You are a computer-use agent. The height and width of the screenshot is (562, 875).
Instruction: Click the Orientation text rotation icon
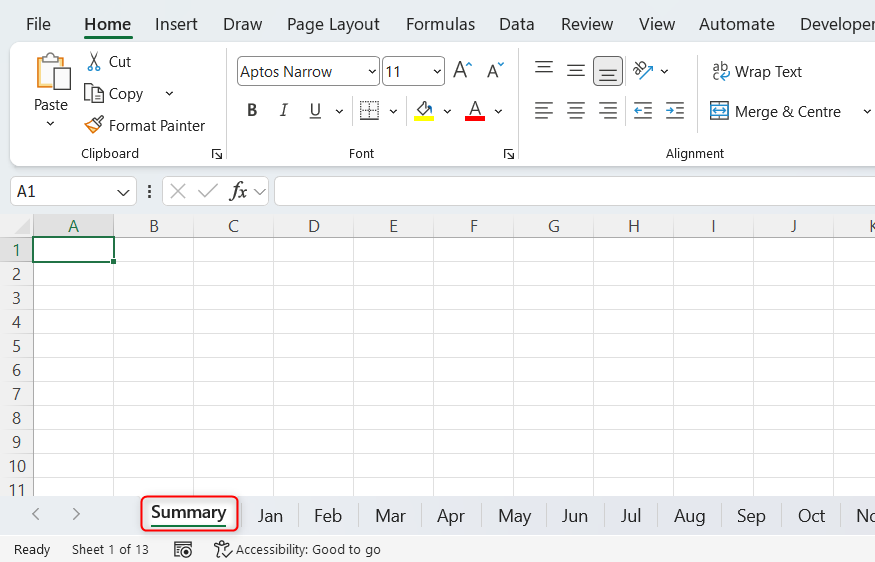tap(643, 71)
